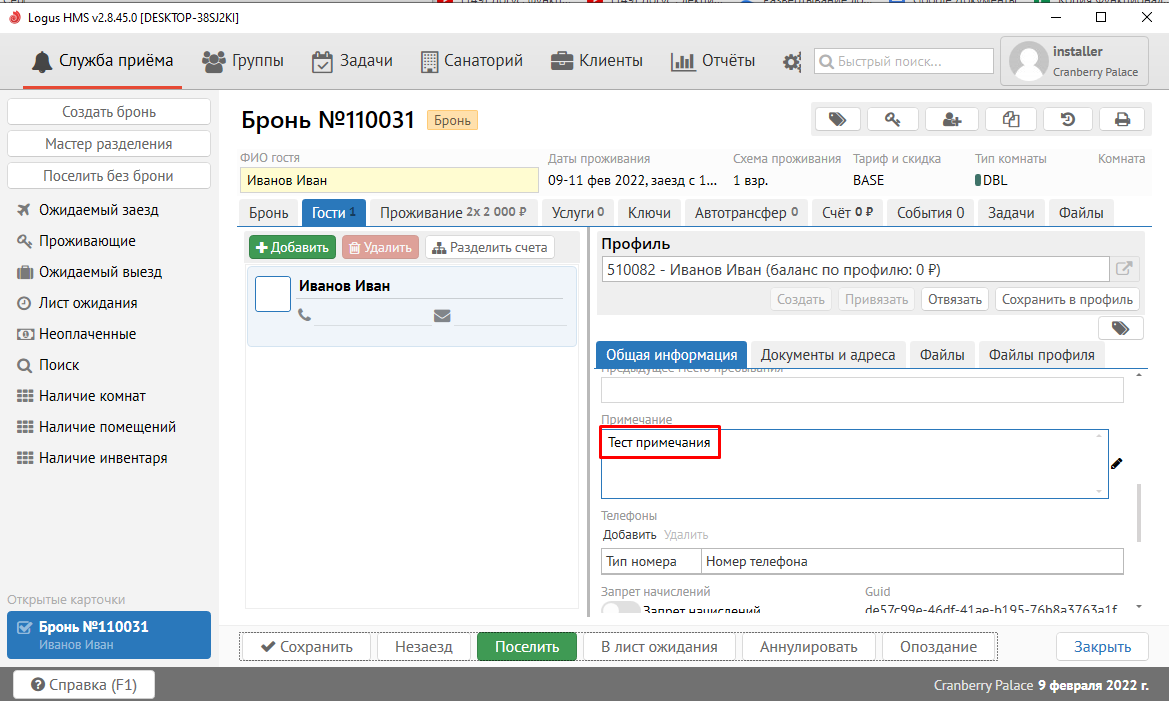Click the printer icon
This screenshot has height=701, width=1169.
tap(1122, 120)
